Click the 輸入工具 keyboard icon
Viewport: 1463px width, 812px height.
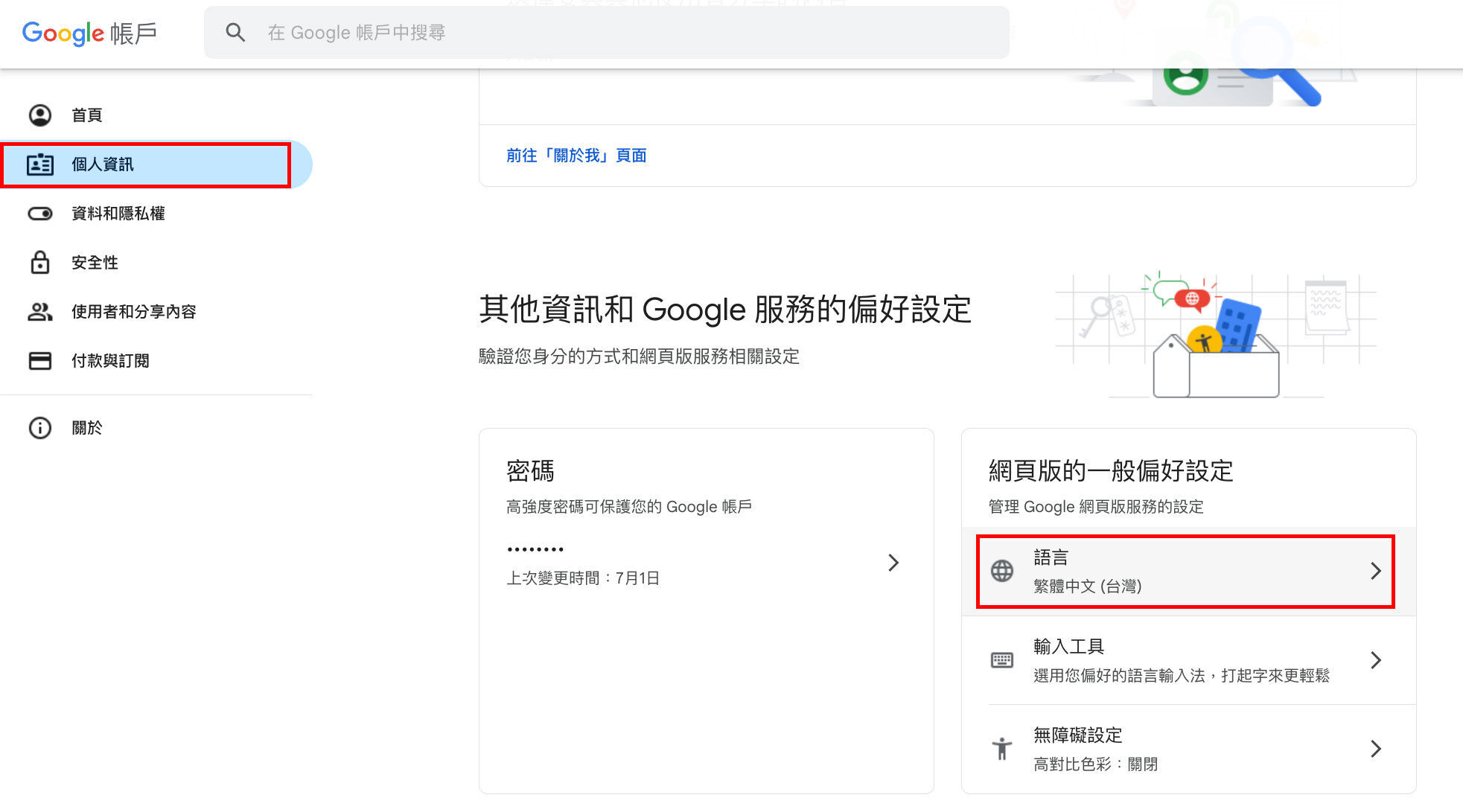[x=1002, y=660]
